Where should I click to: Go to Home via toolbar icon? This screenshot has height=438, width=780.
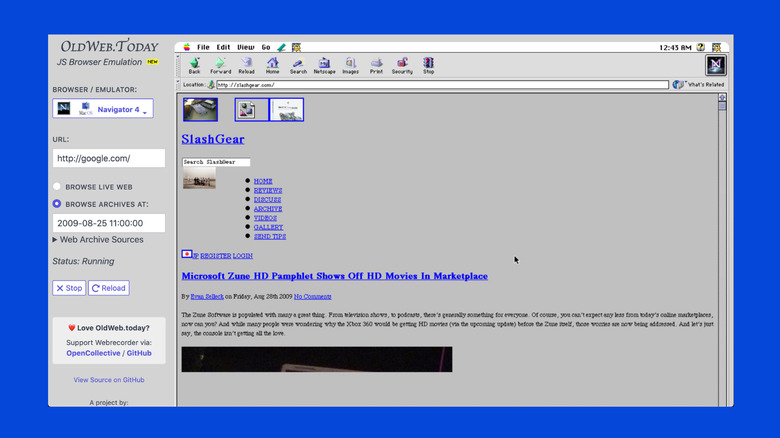point(272,64)
